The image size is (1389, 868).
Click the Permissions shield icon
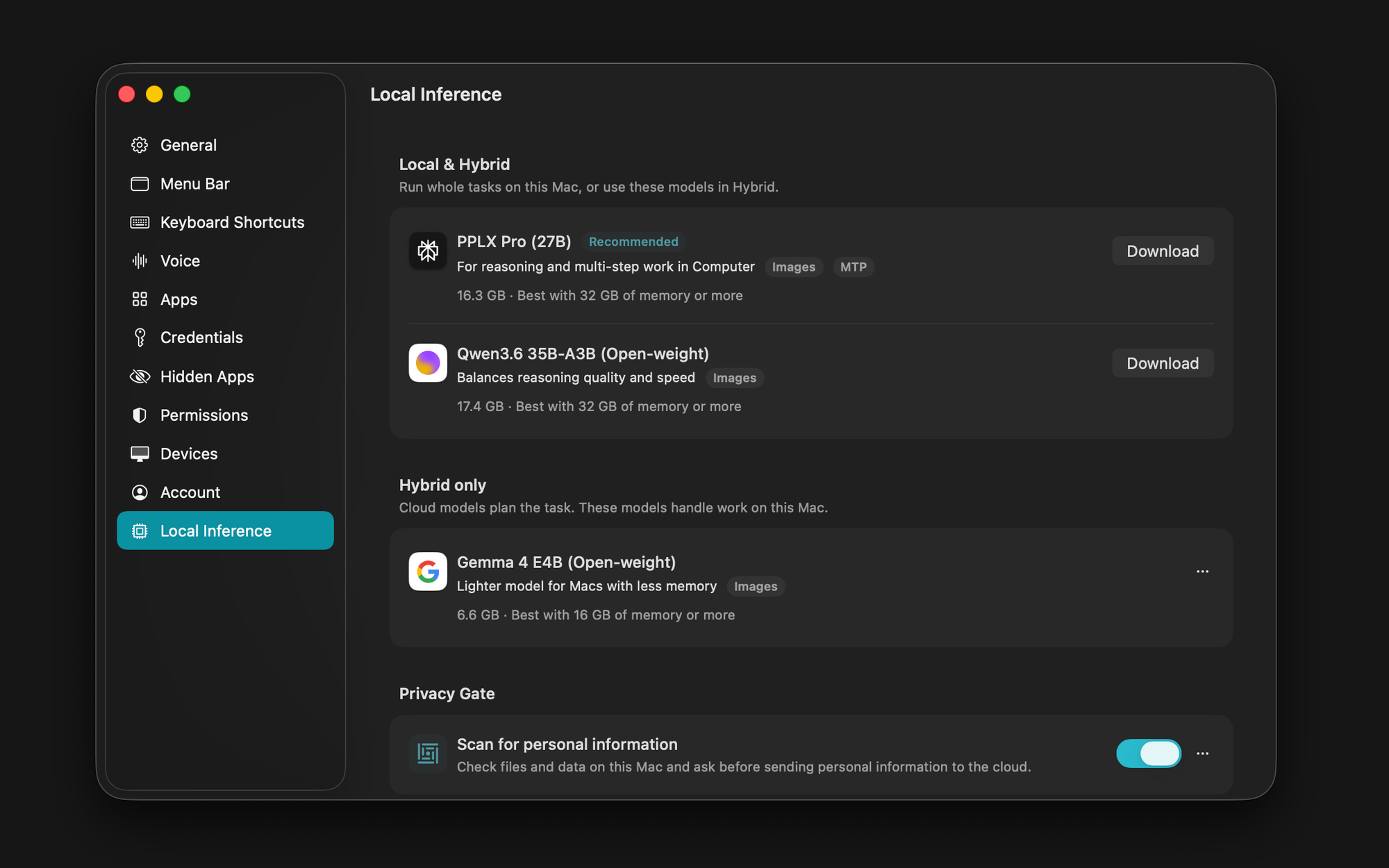[140, 415]
